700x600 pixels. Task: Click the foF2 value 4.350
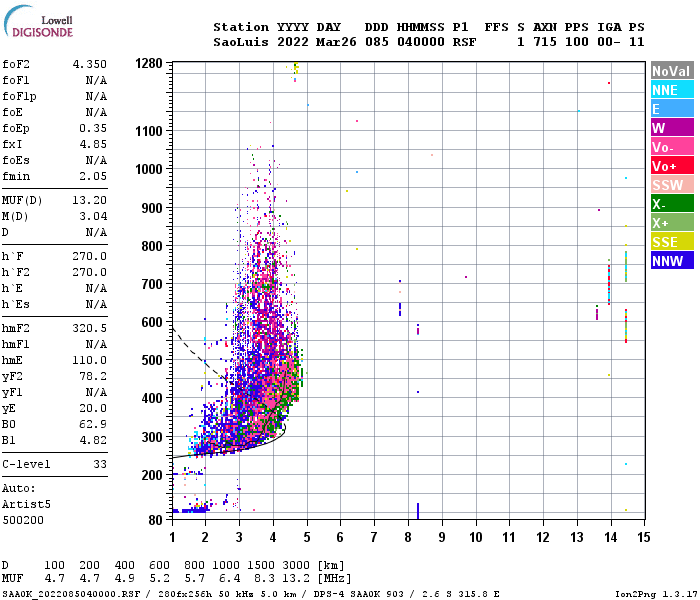click(90, 64)
